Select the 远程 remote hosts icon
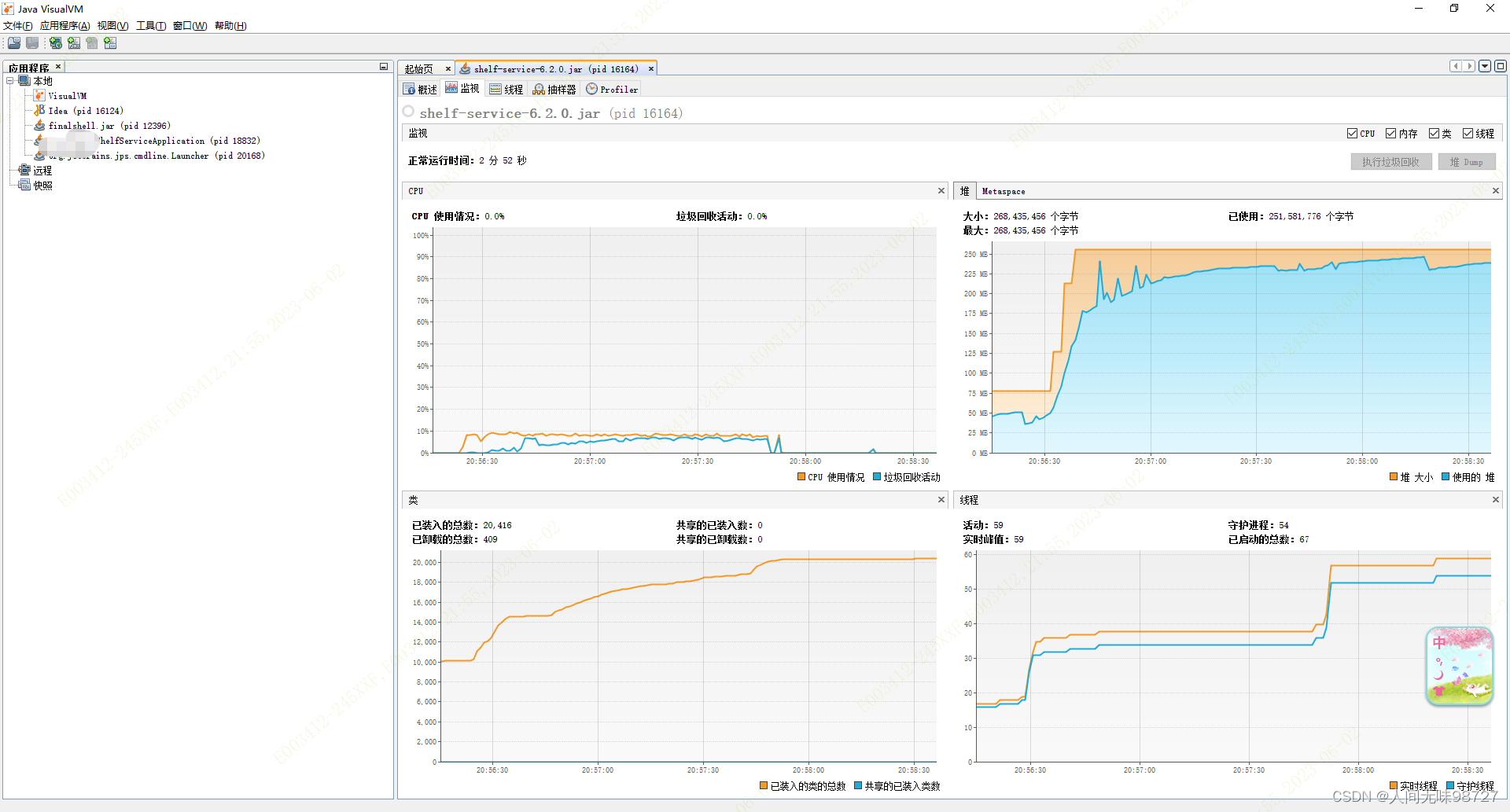 (24, 170)
